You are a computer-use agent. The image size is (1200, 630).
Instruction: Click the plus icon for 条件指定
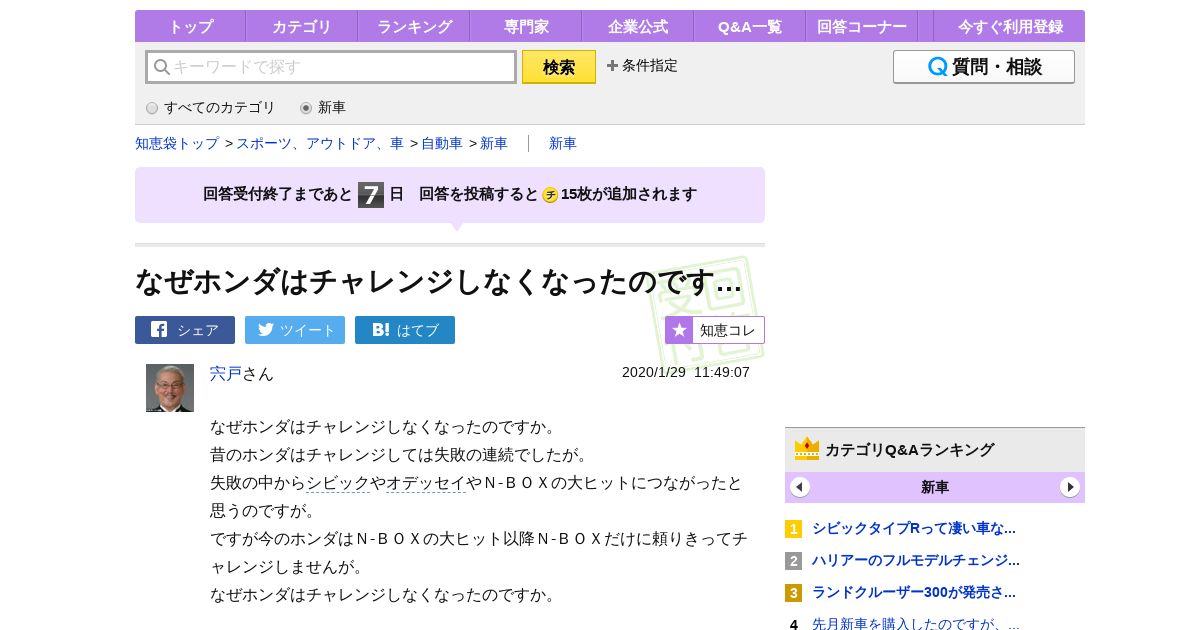click(x=612, y=66)
